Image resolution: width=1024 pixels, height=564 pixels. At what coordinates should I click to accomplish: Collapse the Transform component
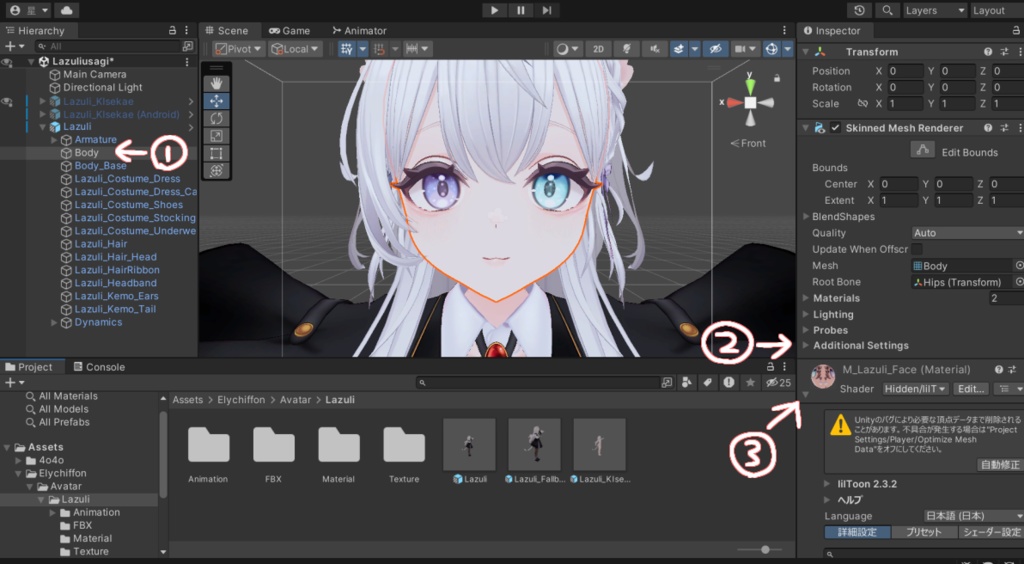806,52
